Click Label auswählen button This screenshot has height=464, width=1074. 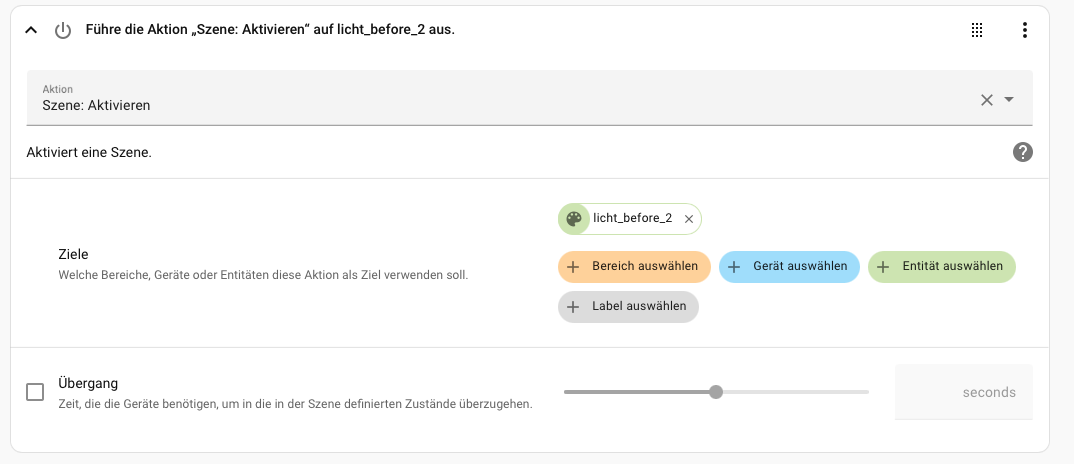click(628, 307)
